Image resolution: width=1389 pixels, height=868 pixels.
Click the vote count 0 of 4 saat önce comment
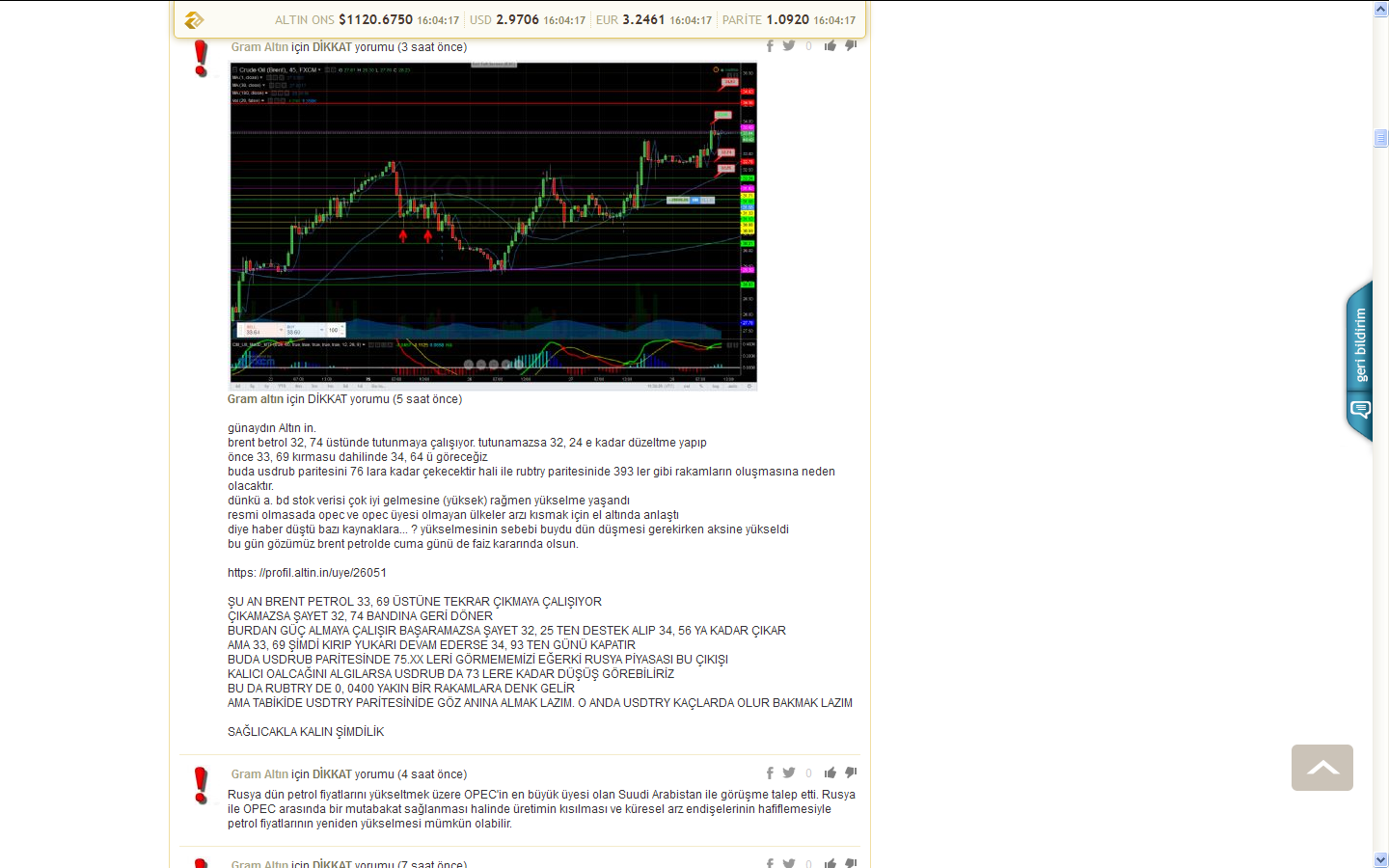tap(808, 773)
